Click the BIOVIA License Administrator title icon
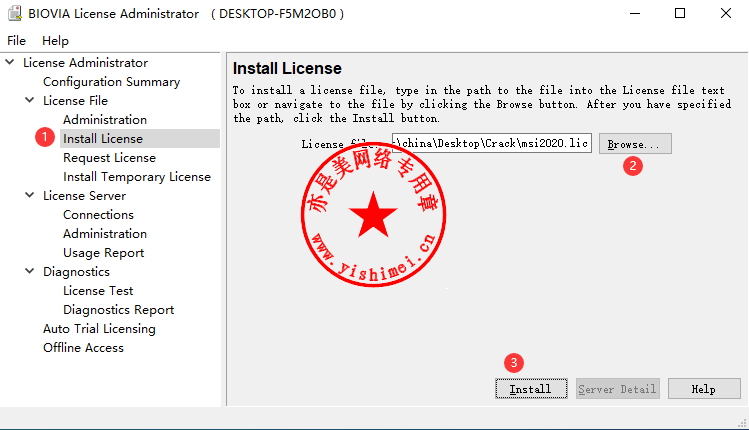749x430 pixels. 14,13
